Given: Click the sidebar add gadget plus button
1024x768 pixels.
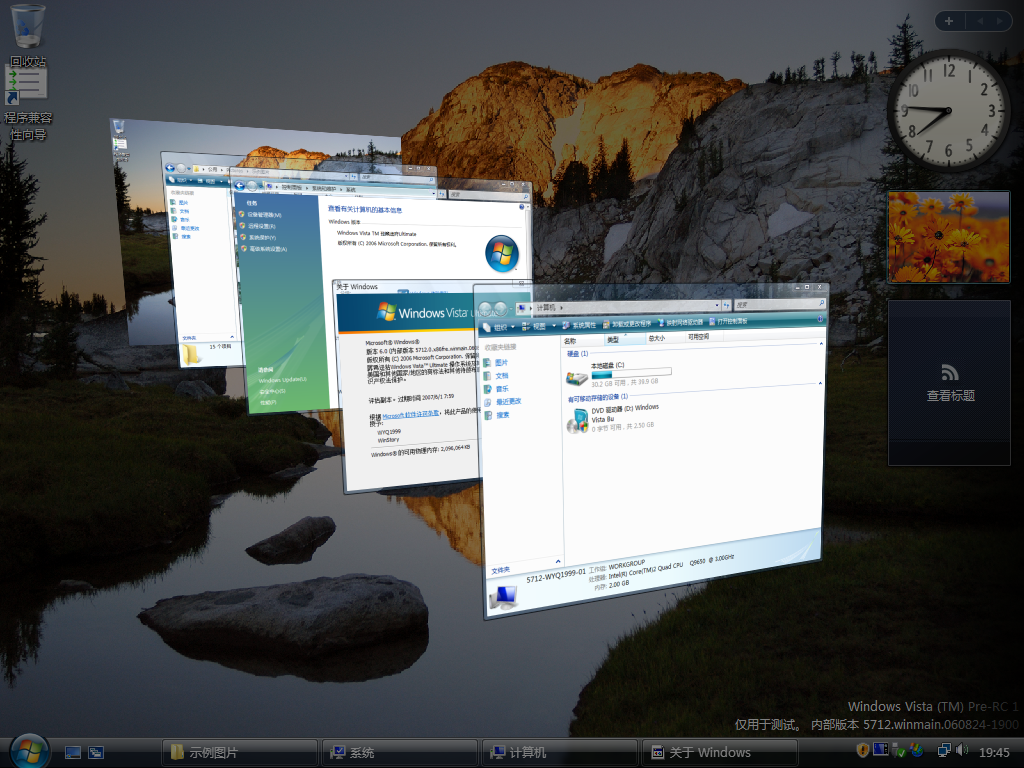Looking at the screenshot, I should point(948,21).
